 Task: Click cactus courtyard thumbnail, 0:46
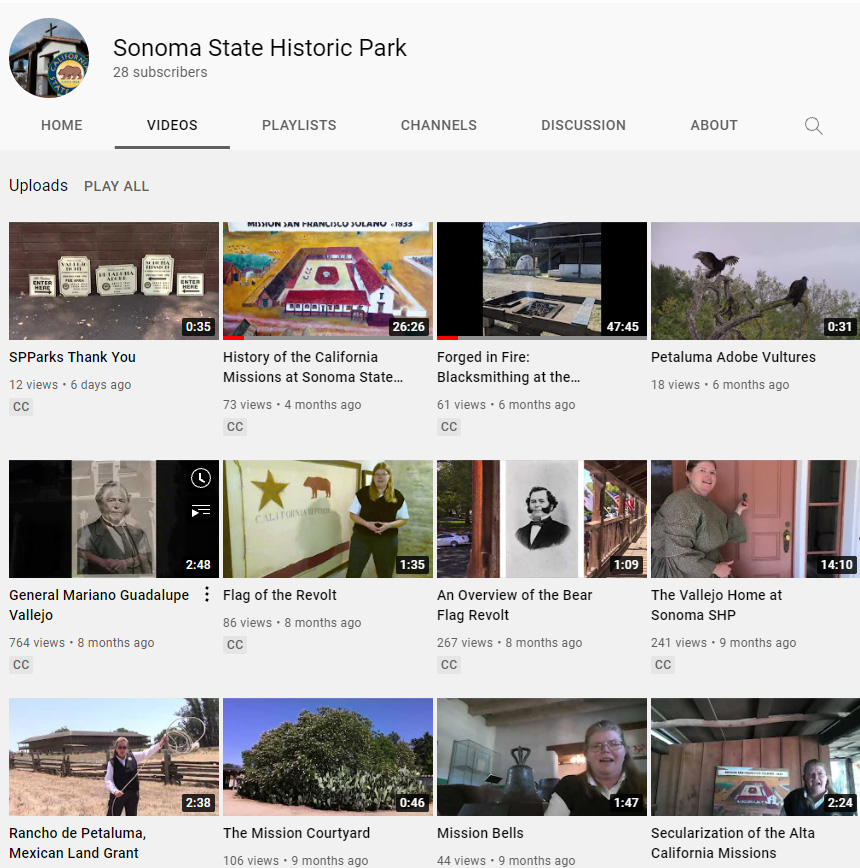point(328,757)
